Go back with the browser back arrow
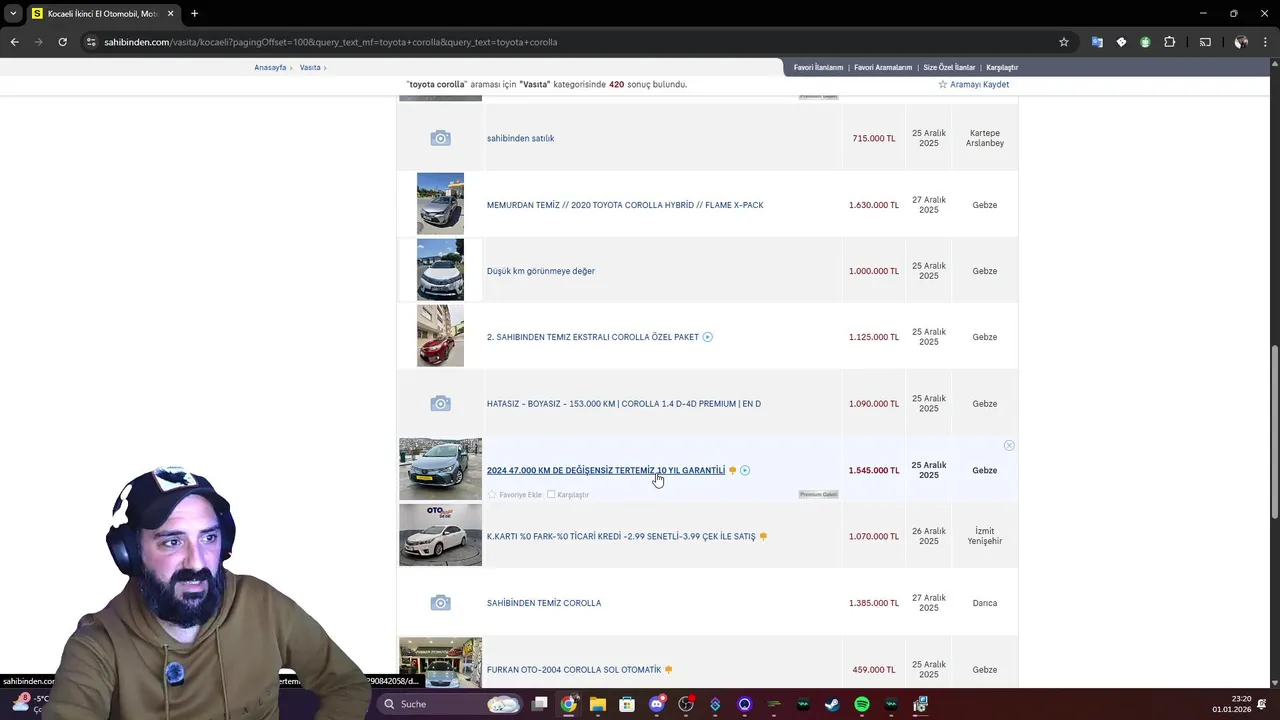 (x=14, y=42)
